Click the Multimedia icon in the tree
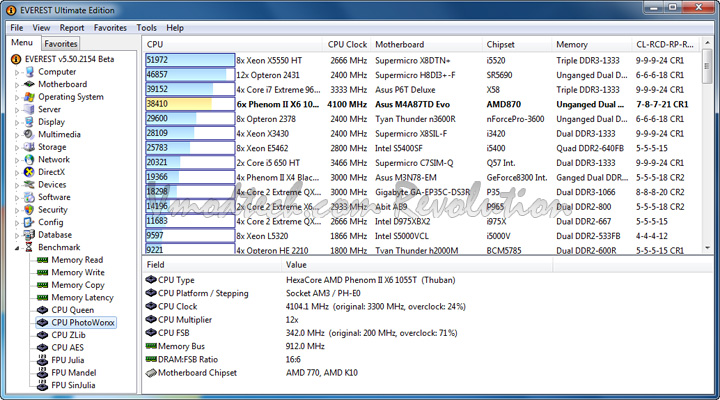Image resolution: width=720 pixels, height=400 pixels. click(x=29, y=134)
